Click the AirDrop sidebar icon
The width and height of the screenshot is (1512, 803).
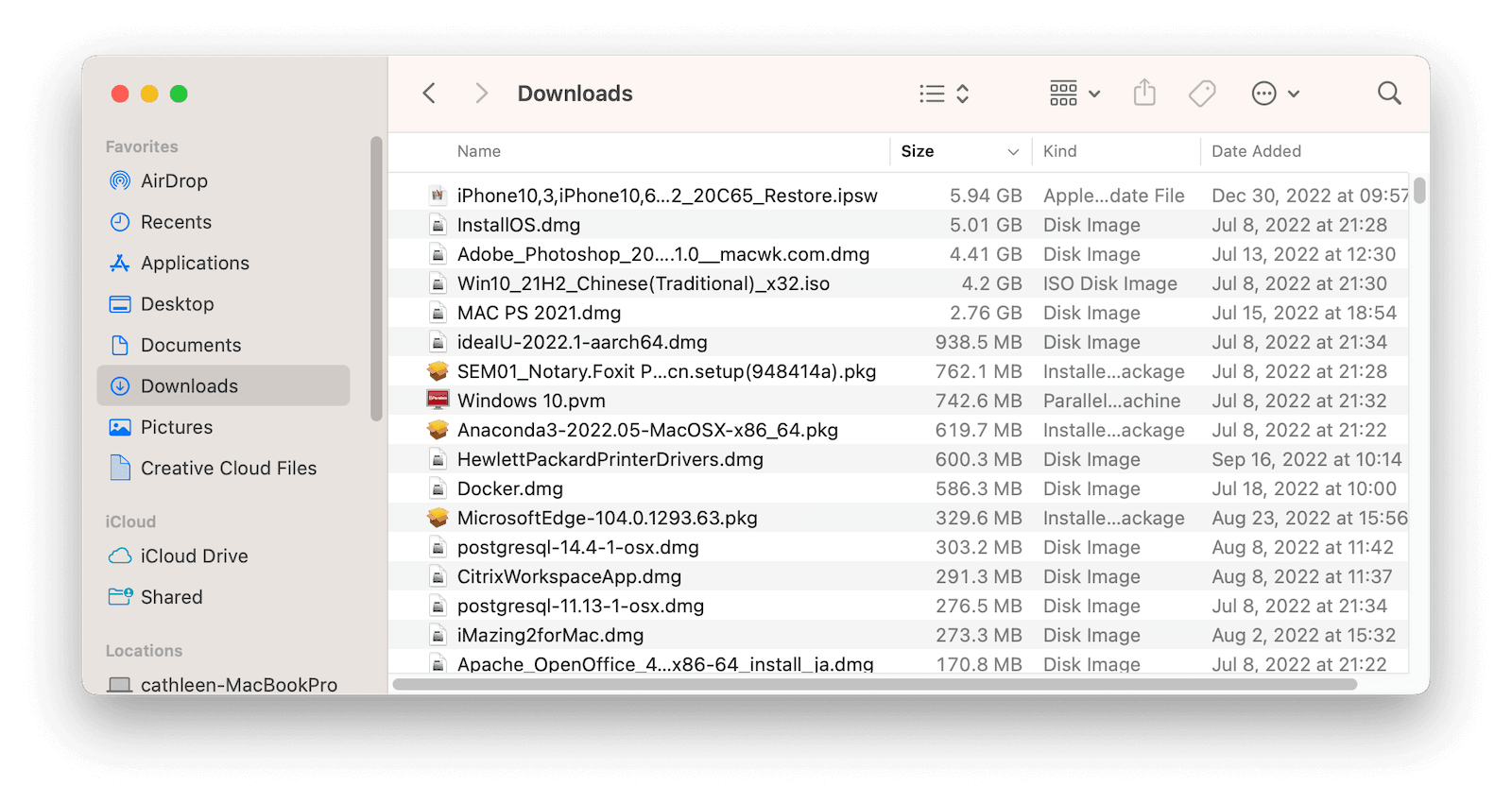click(x=120, y=180)
